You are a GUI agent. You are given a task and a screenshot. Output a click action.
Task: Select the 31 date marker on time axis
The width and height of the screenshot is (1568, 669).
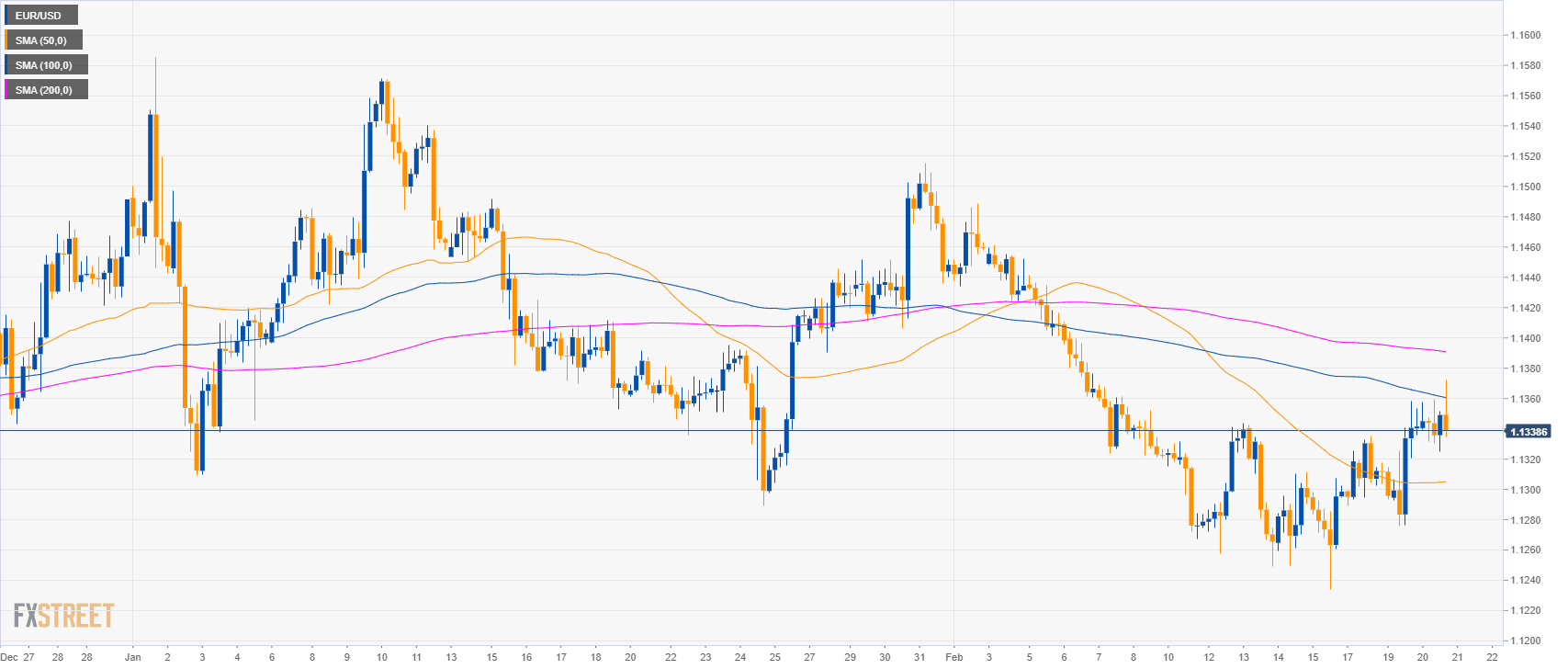click(919, 657)
